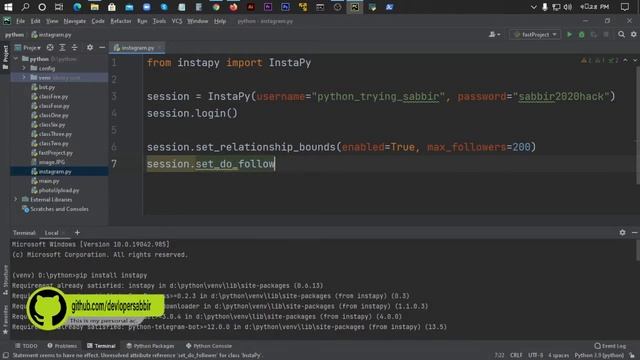This screenshot has height=360, width=640.
Task: Close the instagram.py editor tab
Action: click(160, 48)
